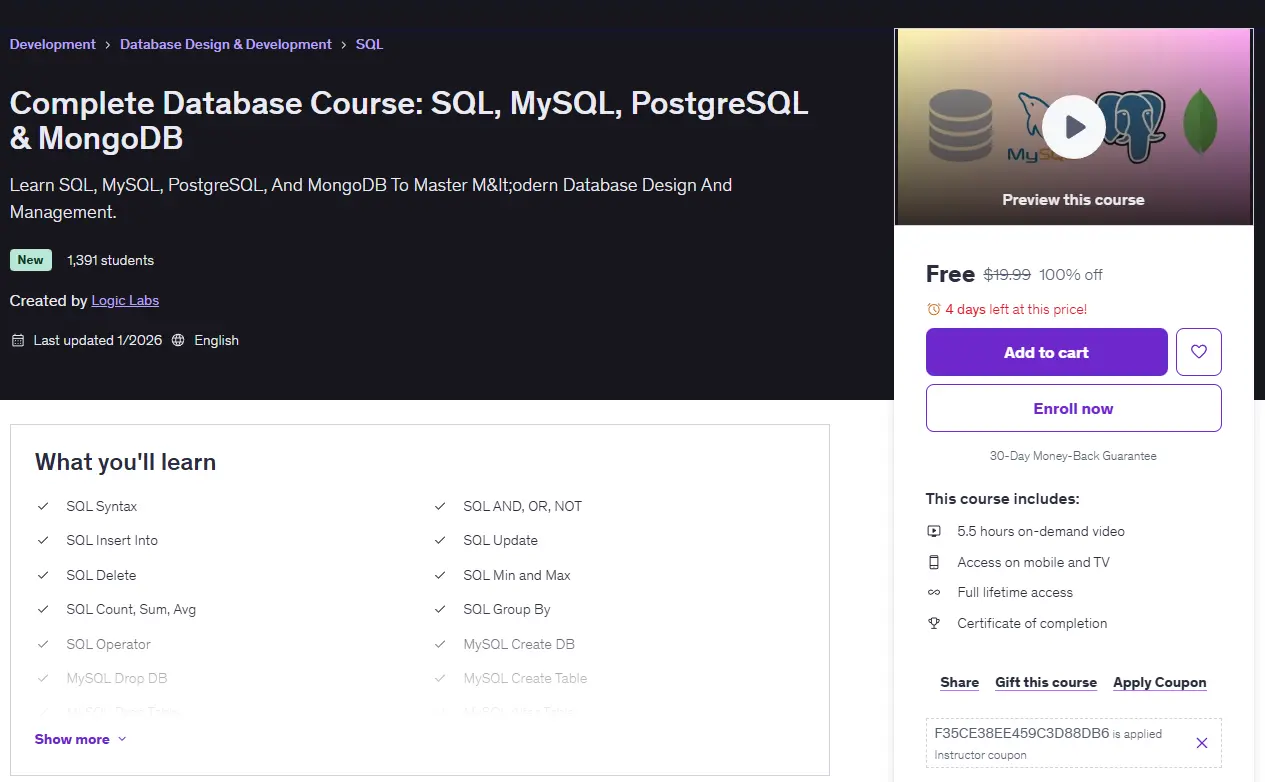Click the checkmark beside SQL Min and Max
The height and width of the screenshot is (782, 1265).
click(440, 575)
